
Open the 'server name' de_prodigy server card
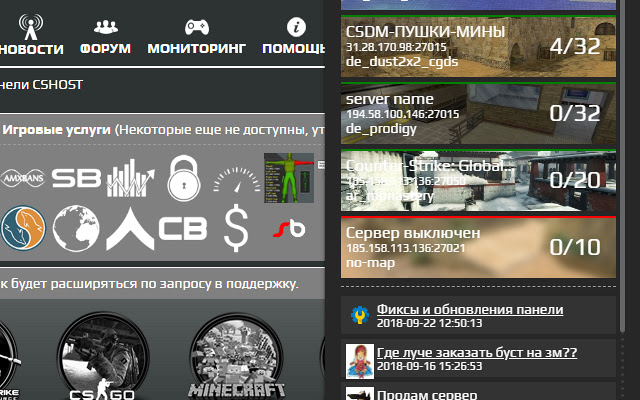[478, 113]
